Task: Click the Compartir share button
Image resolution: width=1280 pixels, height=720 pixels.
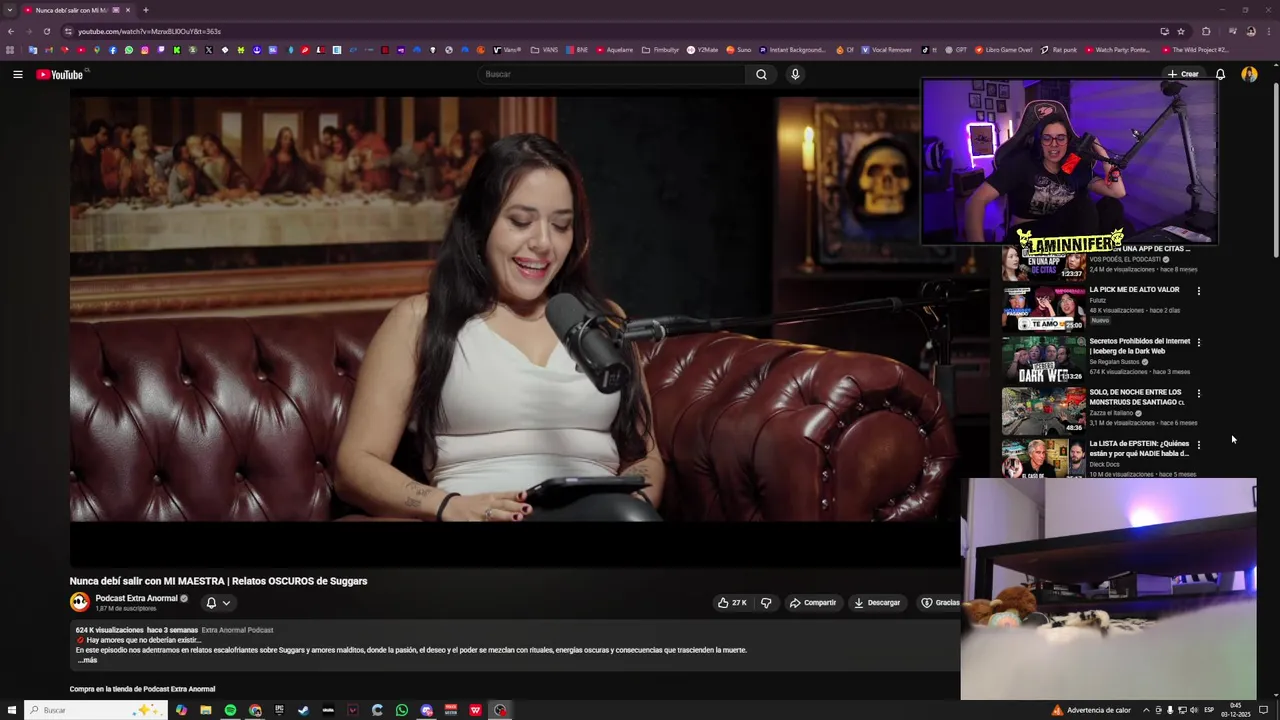Action: 812,602
